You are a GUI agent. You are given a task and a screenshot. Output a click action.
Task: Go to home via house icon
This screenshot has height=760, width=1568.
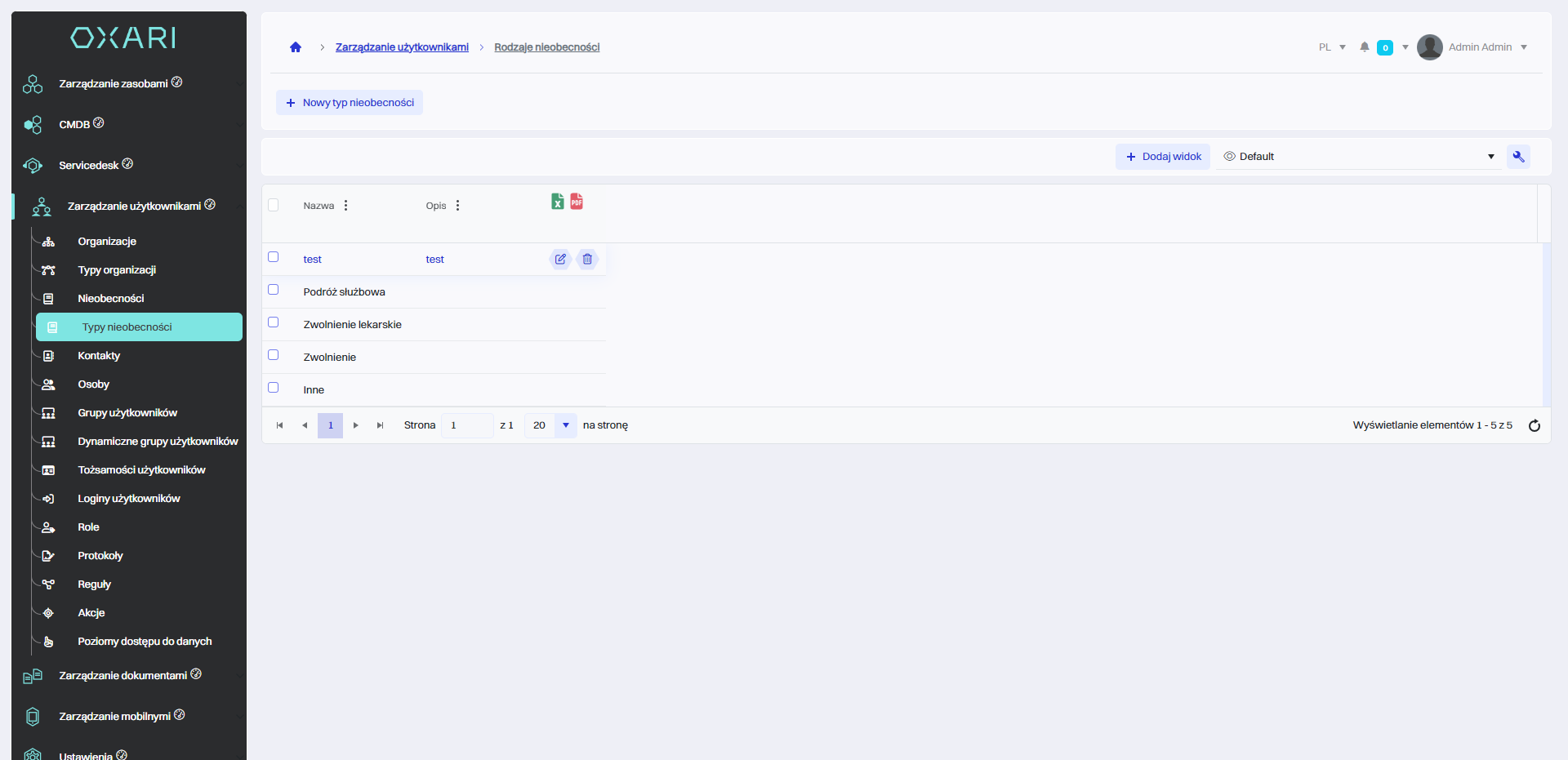click(296, 47)
